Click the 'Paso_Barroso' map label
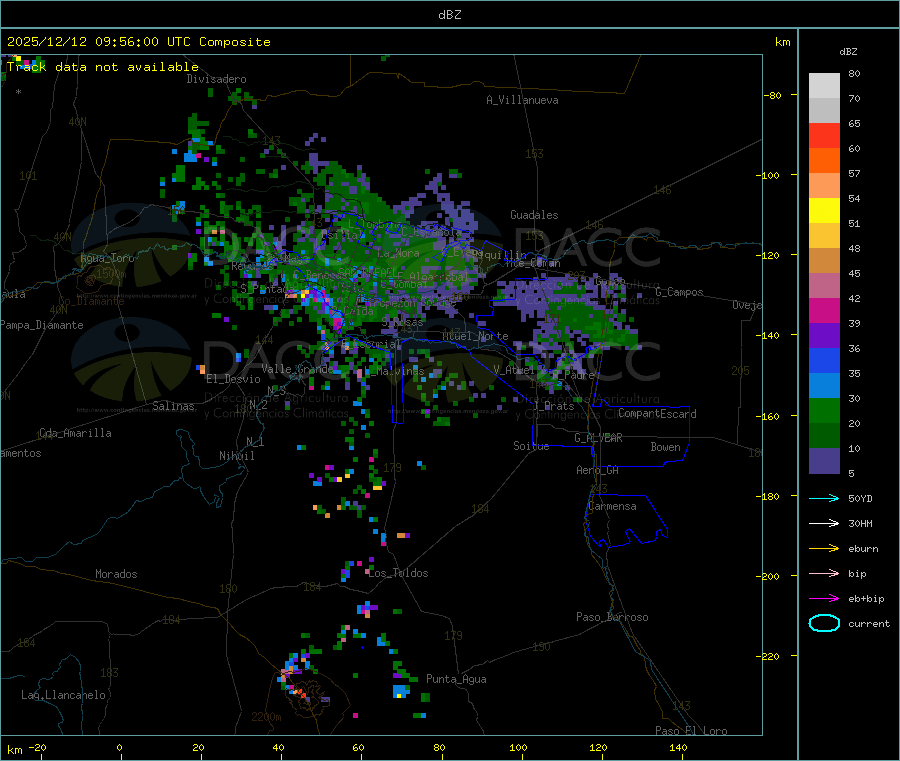 612,618
